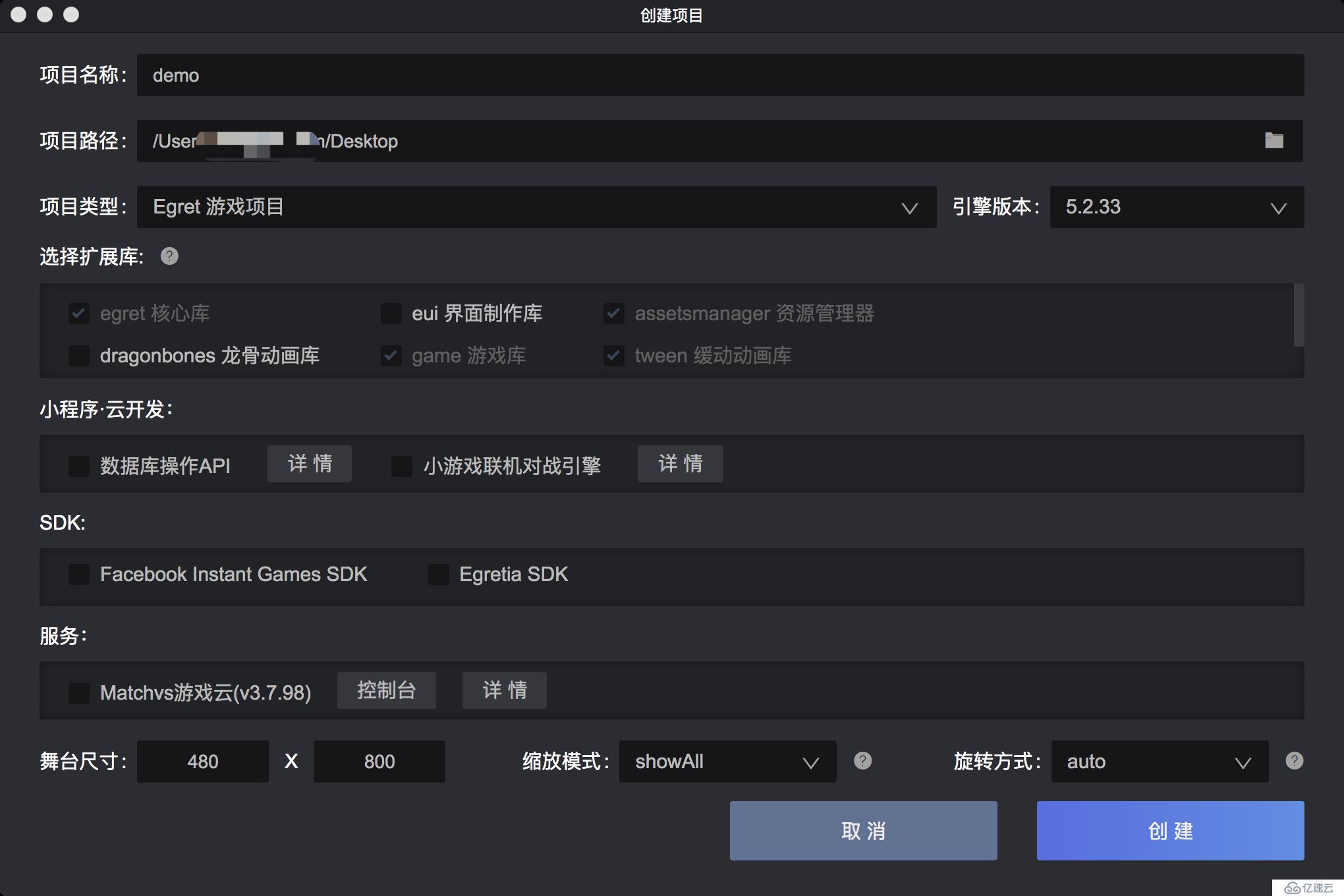Click the 舞台尺寸 label
1344x896 pixels.
83,762
